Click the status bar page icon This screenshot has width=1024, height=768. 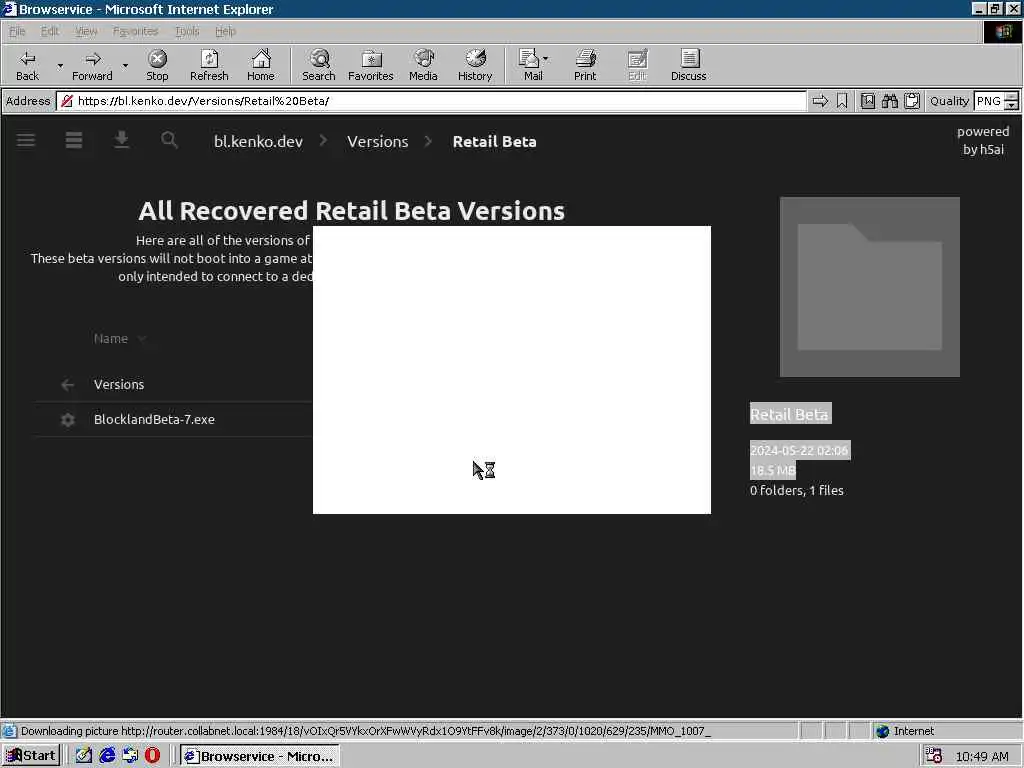(9, 731)
